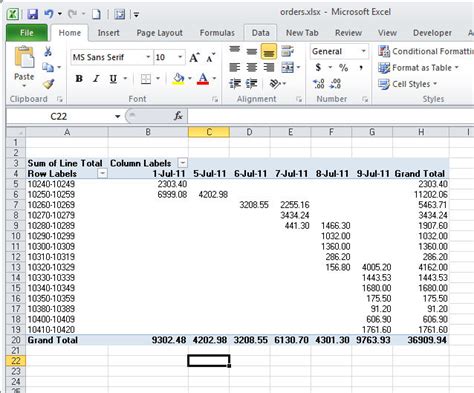Open the font name dropdown
Image resolution: width=474 pixels, height=393 pixels.
[x=148, y=57]
